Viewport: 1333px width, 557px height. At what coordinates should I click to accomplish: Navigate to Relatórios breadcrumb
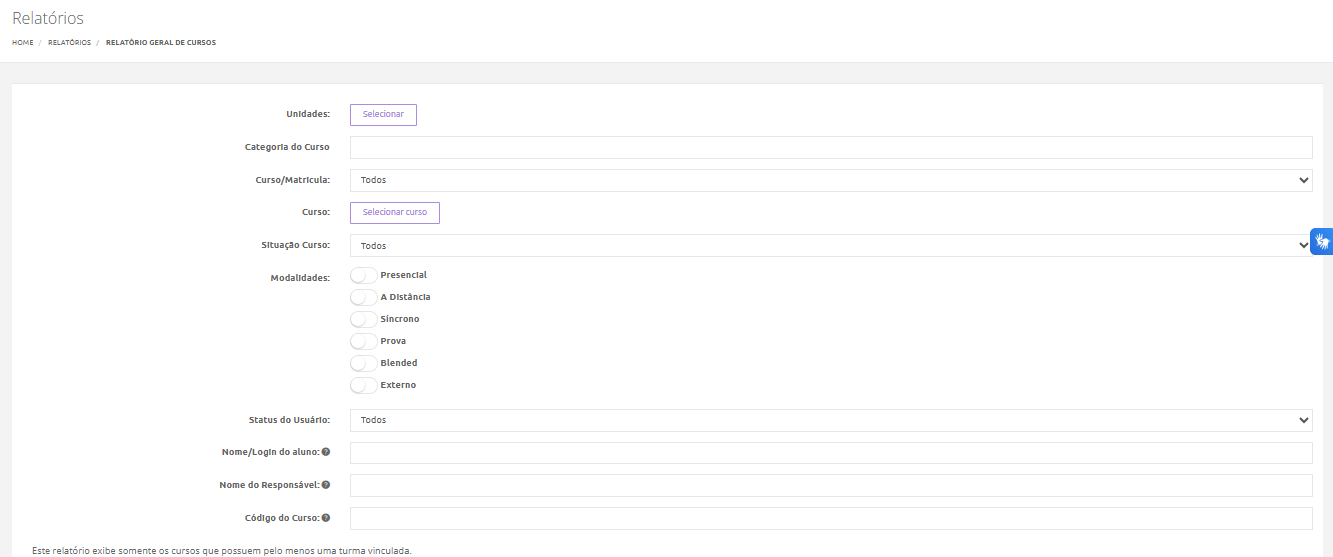pos(69,43)
